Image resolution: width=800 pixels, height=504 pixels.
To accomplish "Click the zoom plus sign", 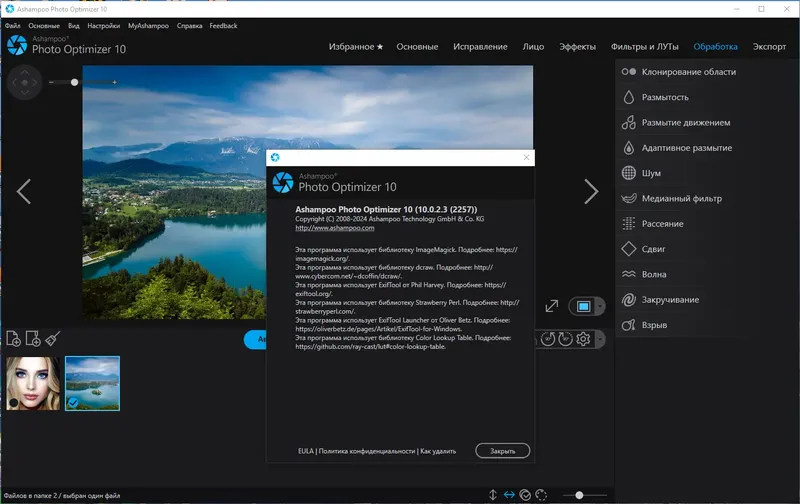I will (x=115, y=82).
